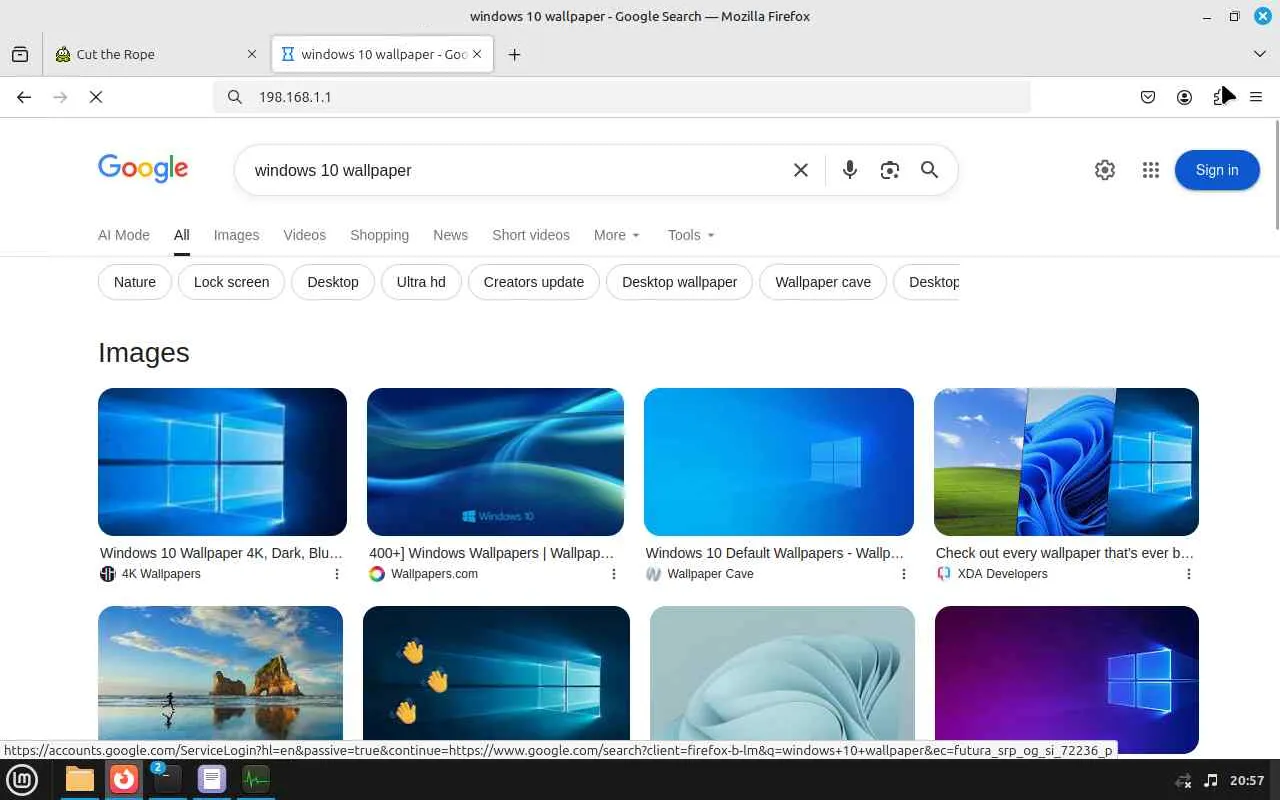
Task: Filter results by the Nature chip
Action: 135,282
